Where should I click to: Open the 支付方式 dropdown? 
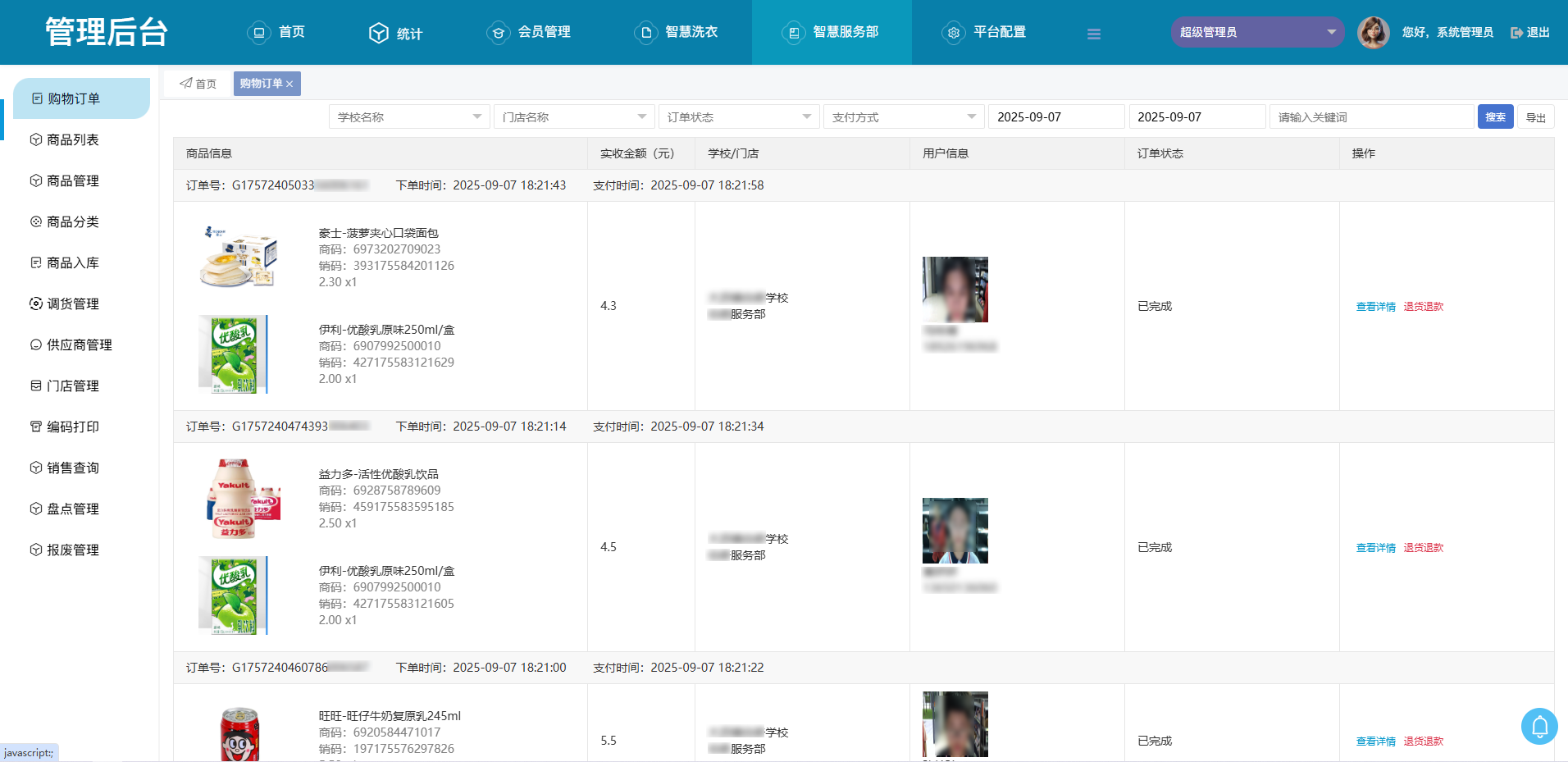coord(903,117)
